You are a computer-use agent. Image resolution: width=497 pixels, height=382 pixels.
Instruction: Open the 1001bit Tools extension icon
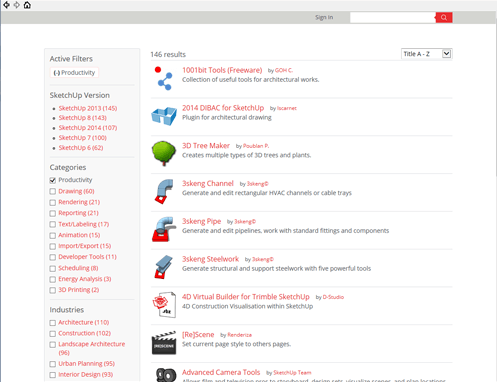(x=163, y=78)
